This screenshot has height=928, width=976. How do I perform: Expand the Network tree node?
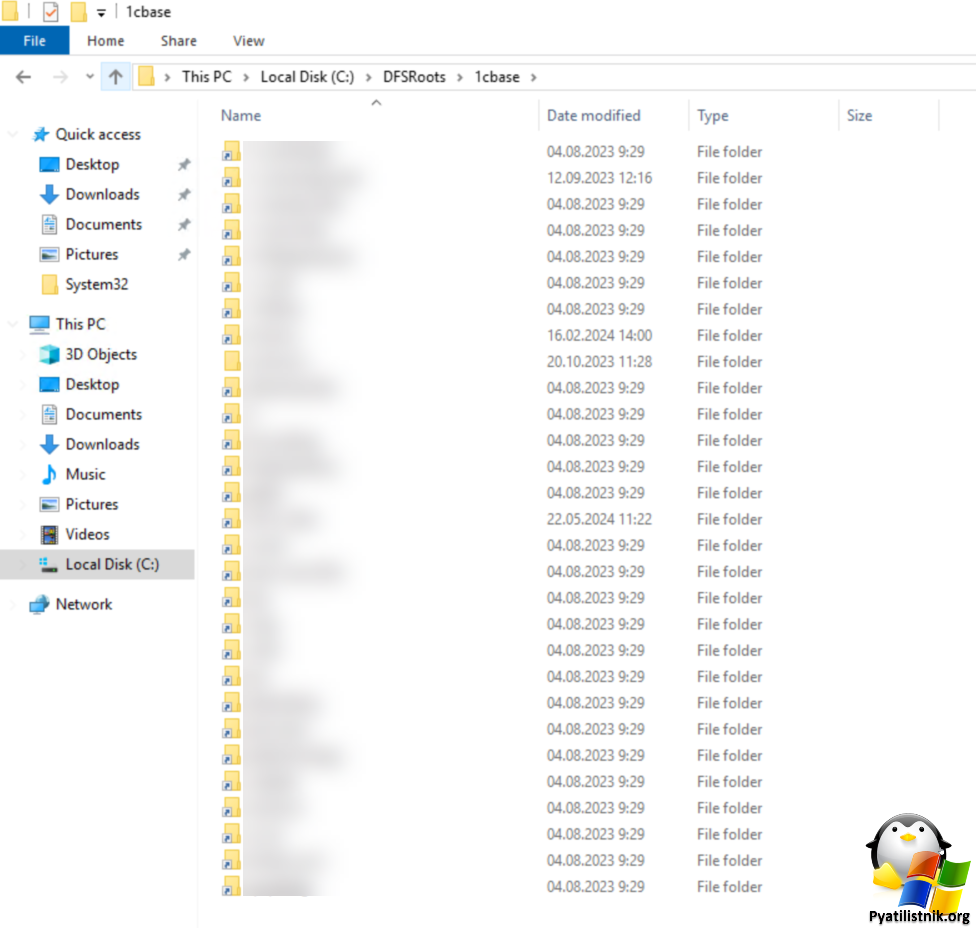pos(12,604)
